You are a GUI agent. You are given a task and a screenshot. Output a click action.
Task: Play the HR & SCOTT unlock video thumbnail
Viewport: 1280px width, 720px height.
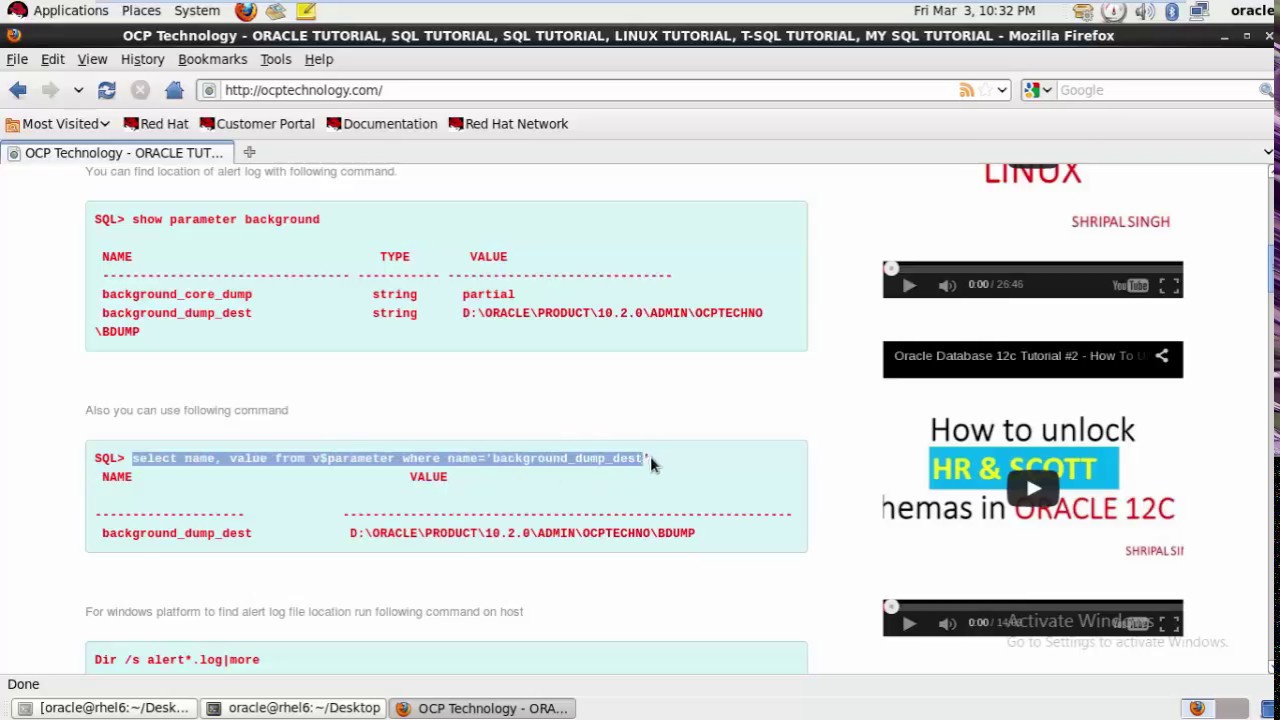click(1033, 489)
